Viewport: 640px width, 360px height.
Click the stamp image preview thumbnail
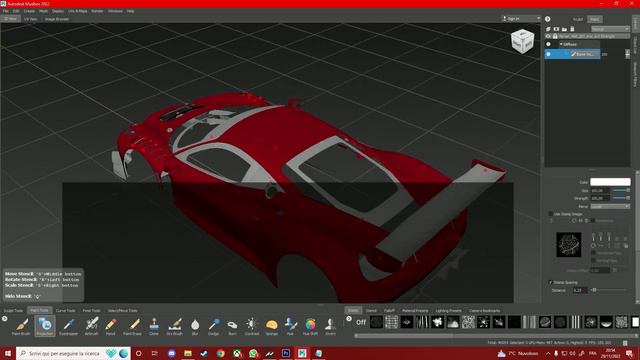coord(569,245)
